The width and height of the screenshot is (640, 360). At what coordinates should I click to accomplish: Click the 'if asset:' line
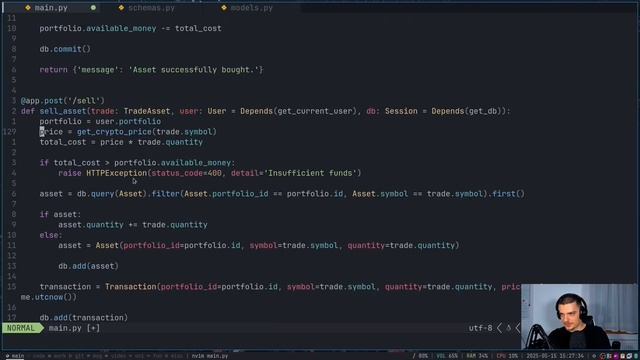click(60, 215)
